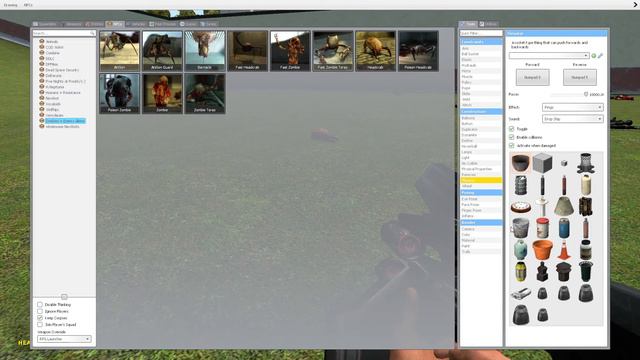Pick the clock thruster model

[521, 206]
